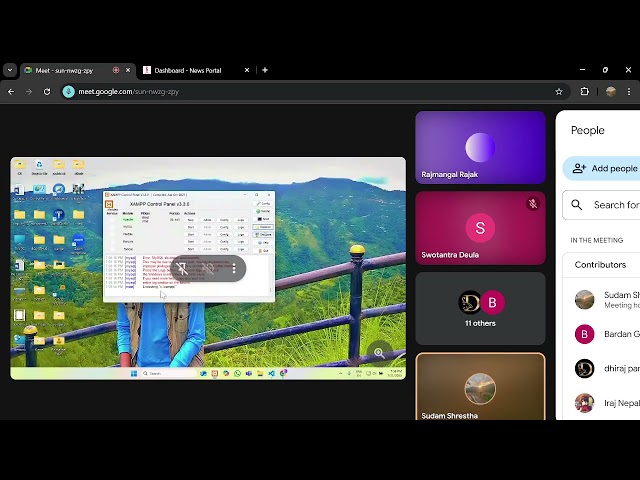Click the zoom magnifier on shared screen
Image resolution: width=640 pixels, height=480 pixels.
click(380, 353)
